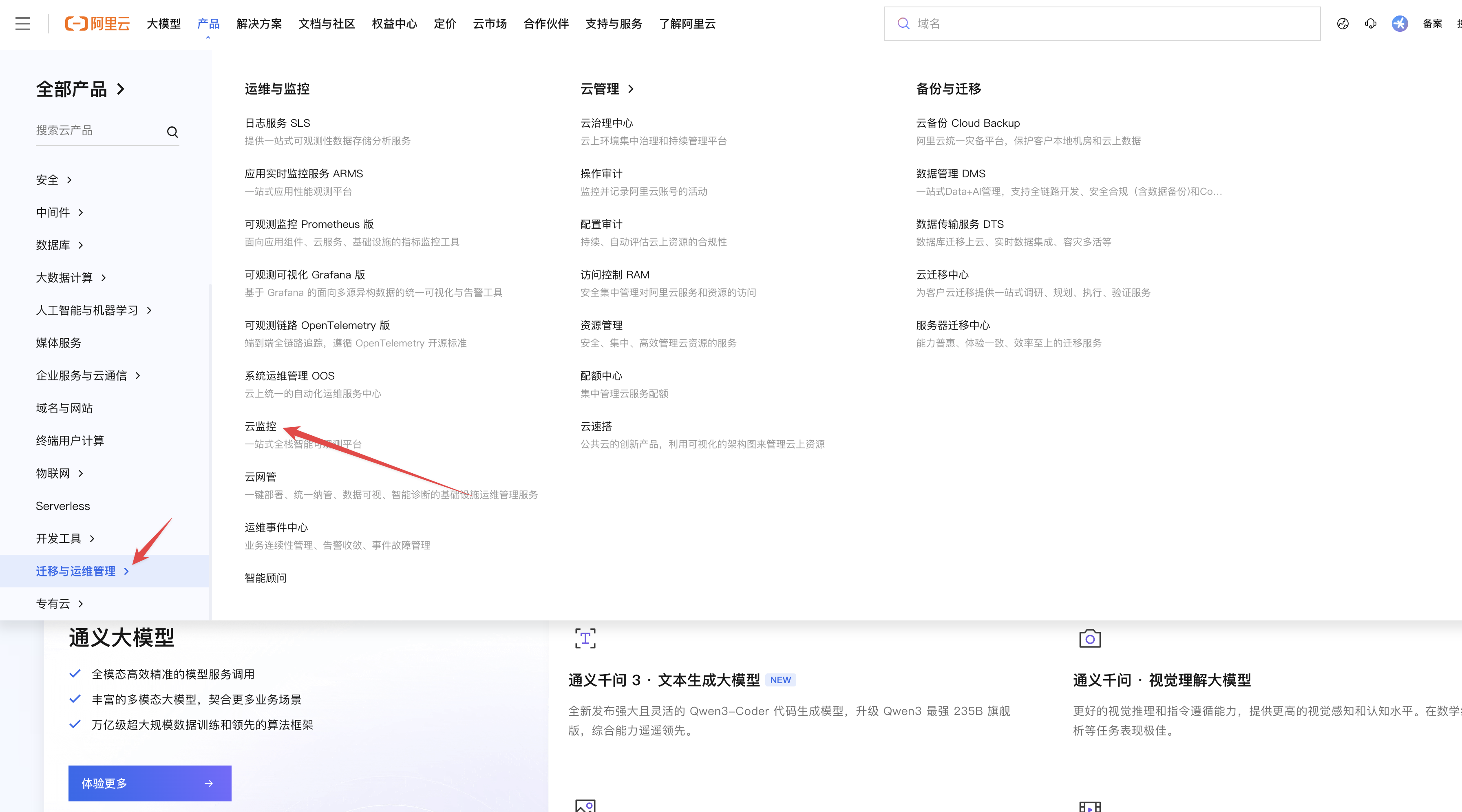Click the Alibaba Cloud (阿里云) logo
The image size is (1462, 812).
(x=97, y=24)
